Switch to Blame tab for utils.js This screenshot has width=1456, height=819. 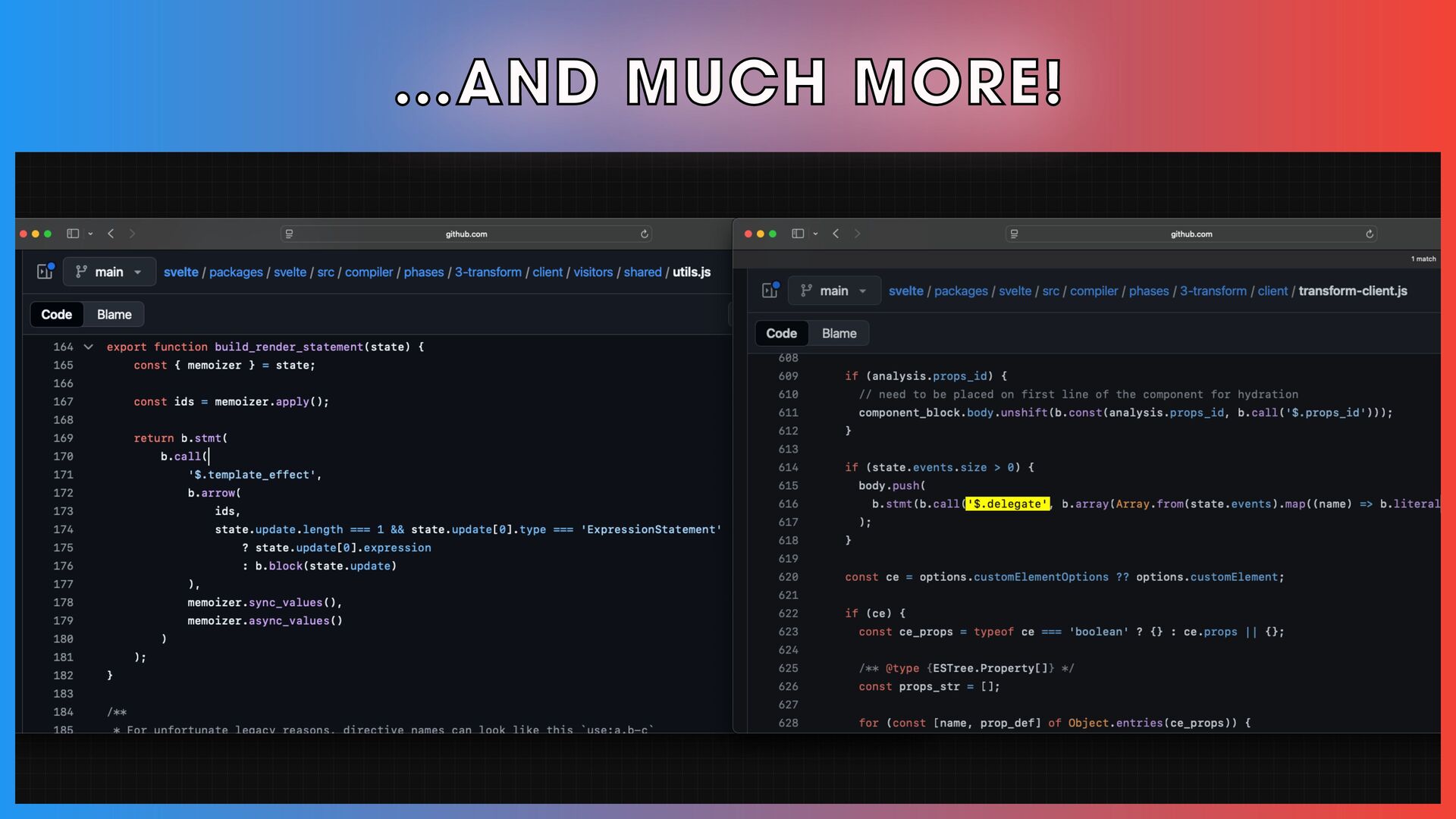click(x=114, y=314)
